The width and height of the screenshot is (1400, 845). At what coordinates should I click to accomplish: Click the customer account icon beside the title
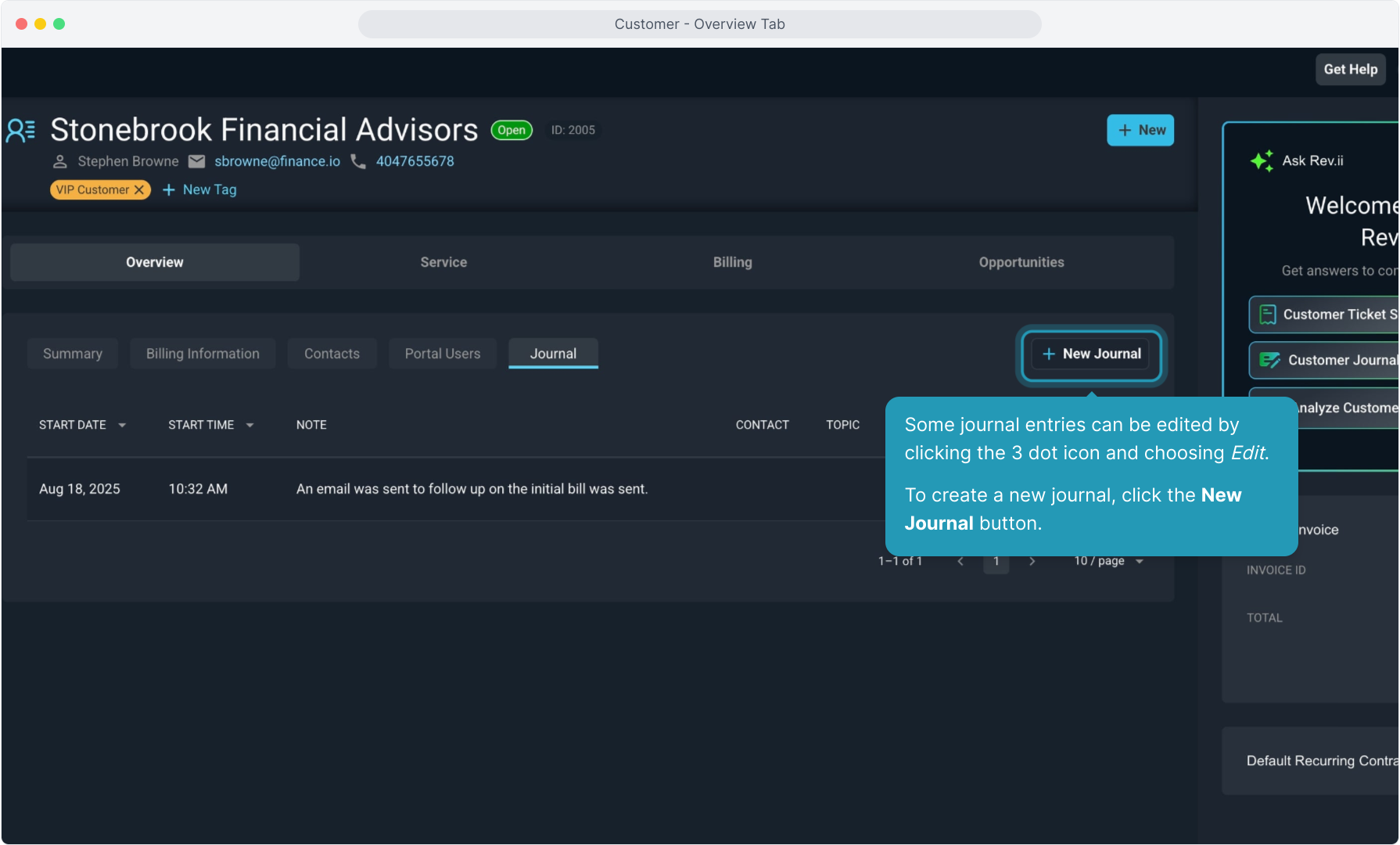21,130
